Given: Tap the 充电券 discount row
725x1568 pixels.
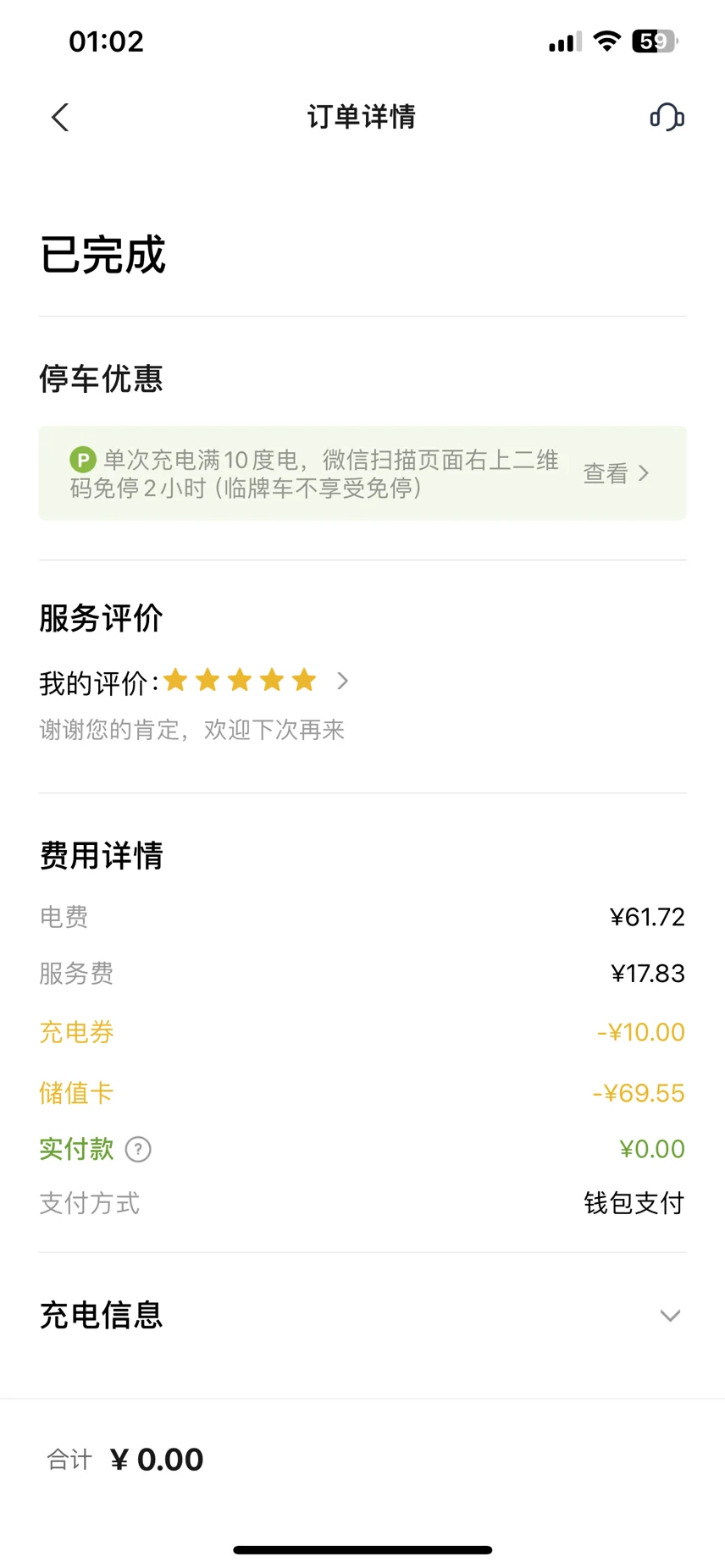Looking at the screenshot, I should pyautogui.click(x=362, y=1032).
